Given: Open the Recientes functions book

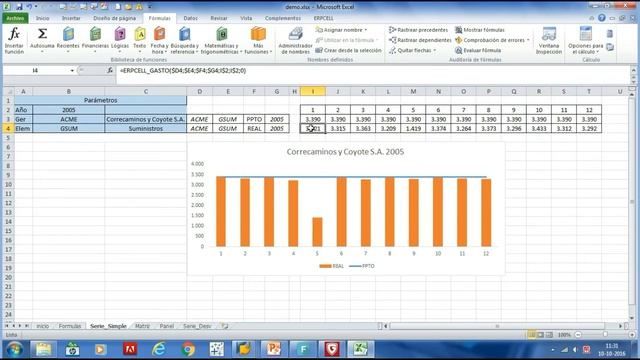Looking at the screenshot, I should click(x=68, y=40).
